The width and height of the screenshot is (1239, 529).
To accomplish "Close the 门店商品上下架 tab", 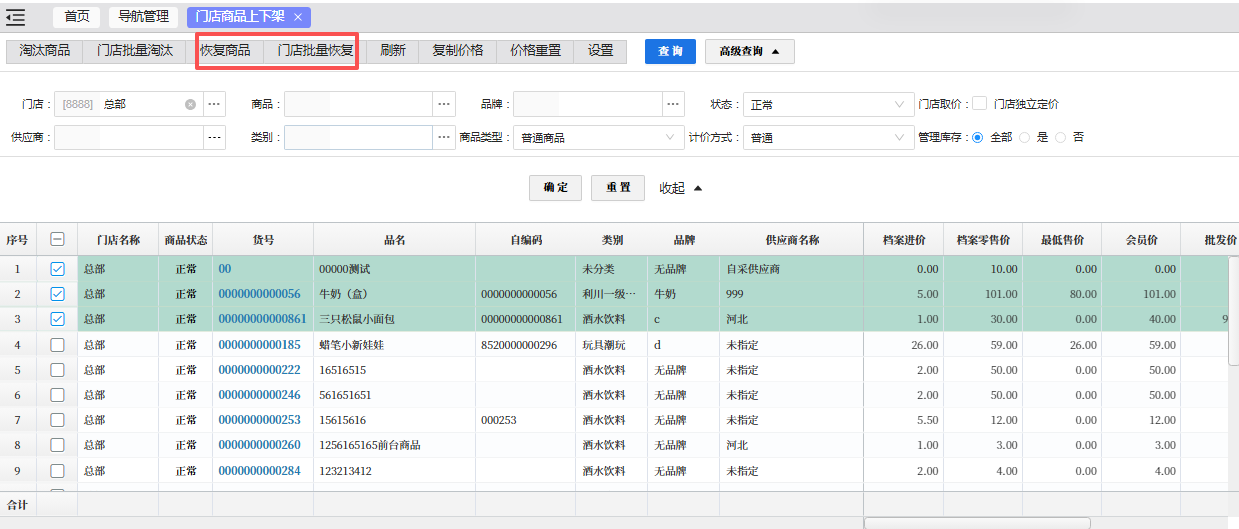I will coord(298,17).
